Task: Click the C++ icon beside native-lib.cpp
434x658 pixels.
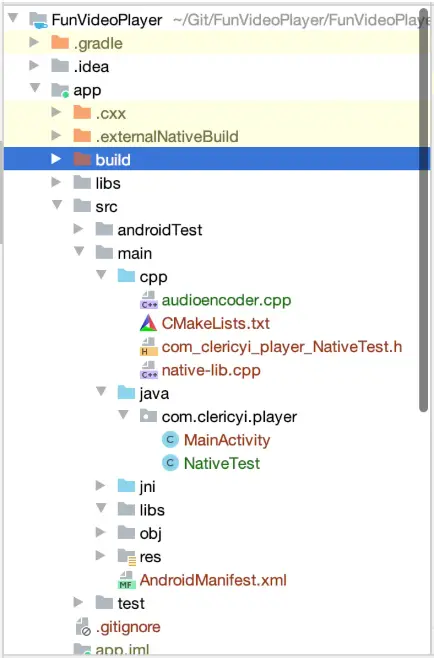Action: (149, 370)
